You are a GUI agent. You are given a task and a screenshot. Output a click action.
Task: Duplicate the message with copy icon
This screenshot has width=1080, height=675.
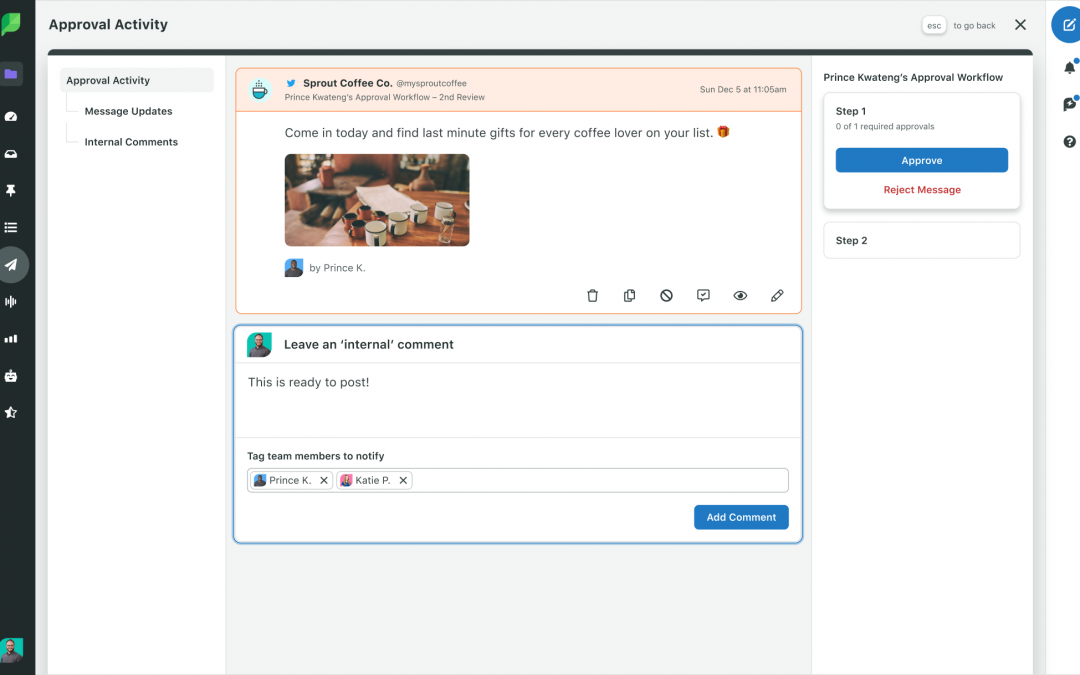pos(630,295)
